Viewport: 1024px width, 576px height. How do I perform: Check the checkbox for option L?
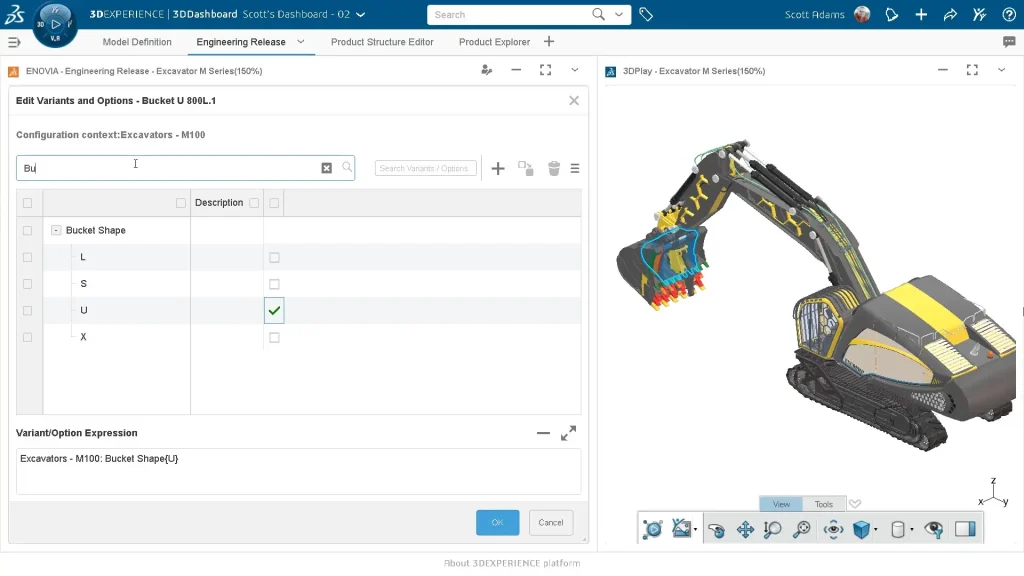(x=274, y=257)
